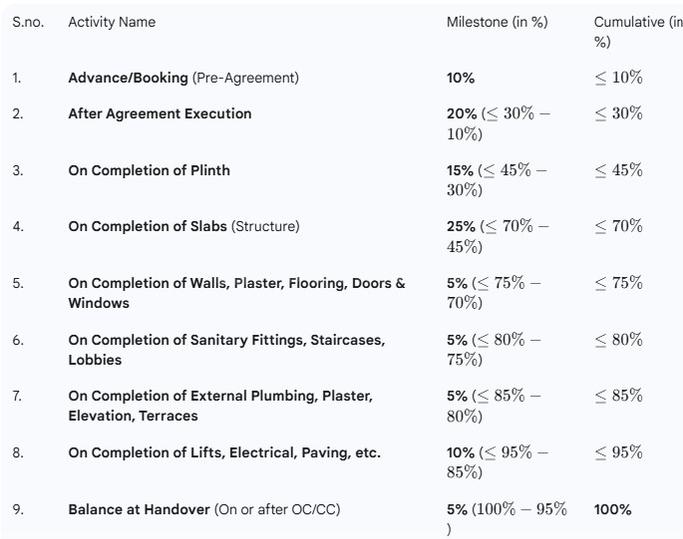Select the 'Balance at Handover' activity
The height and width of the screenshot is (539, 683).
pos(139,510)
